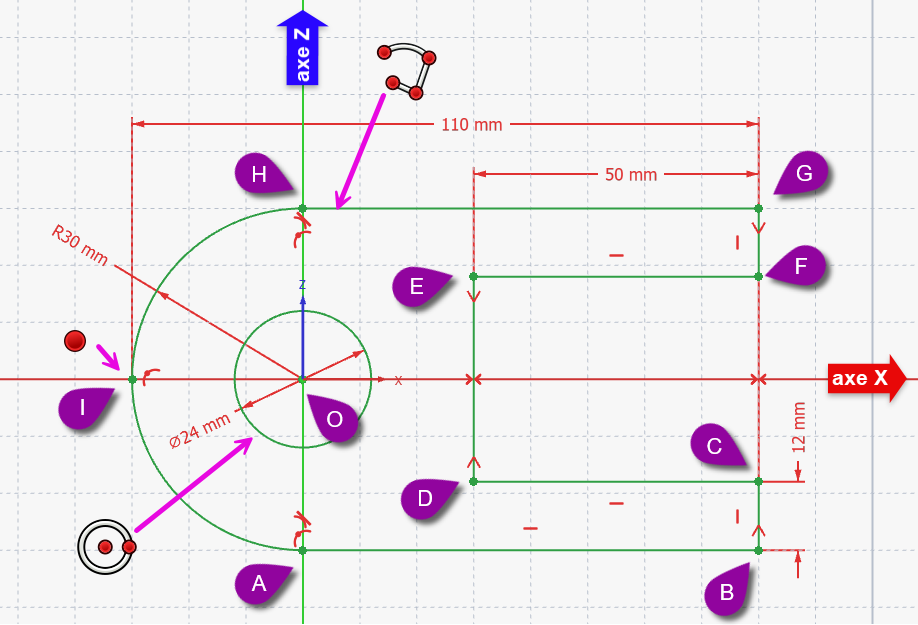
Task: Click the purple marker labeled O
Action: (x=335, y=420)
